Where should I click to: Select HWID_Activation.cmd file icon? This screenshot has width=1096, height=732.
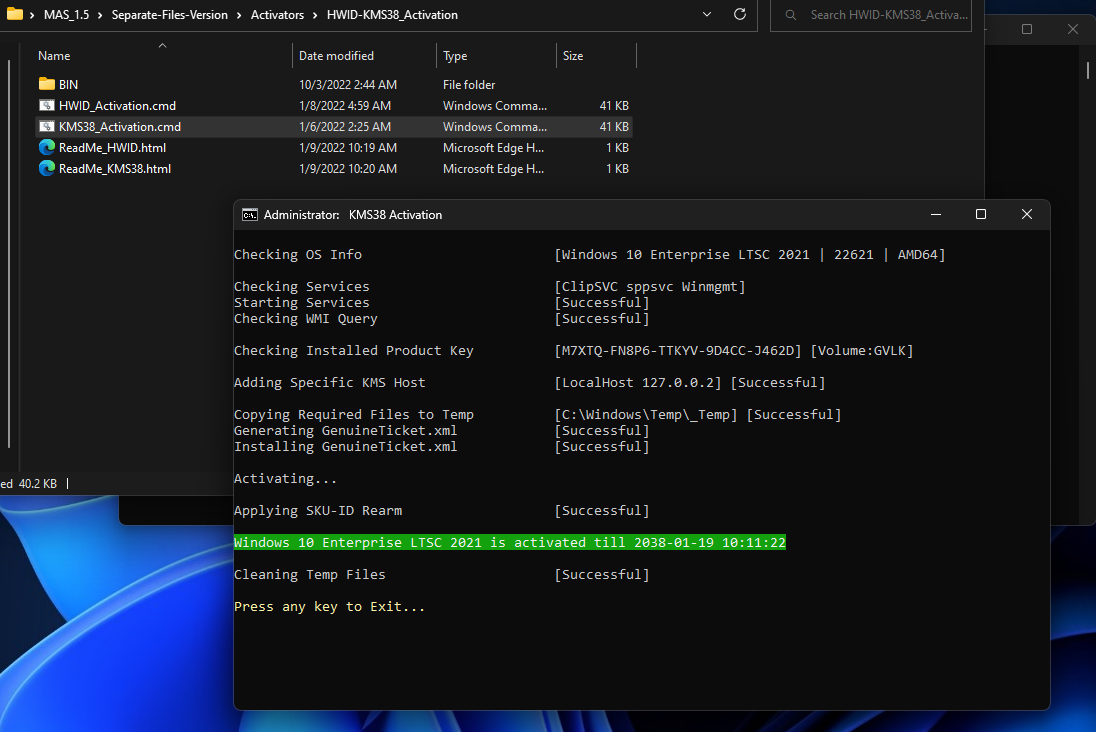47,106
